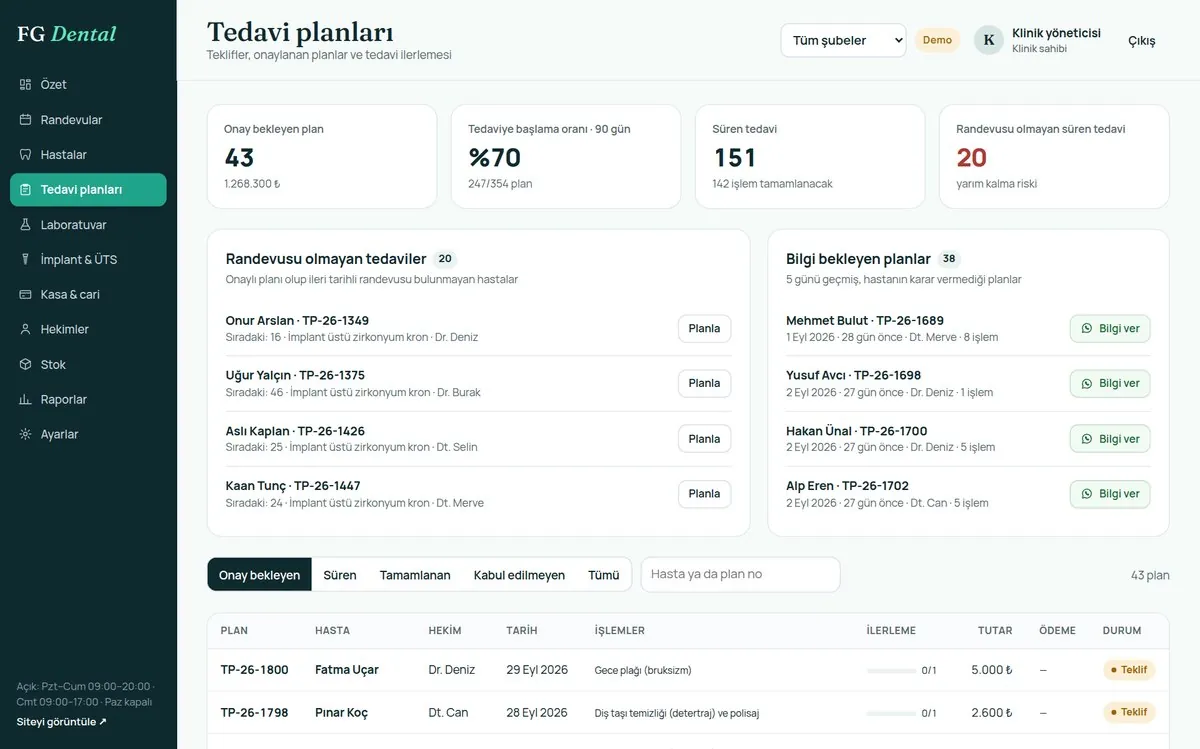
Task: Click progress bar for TP-26-1800
Action: pyautogui.click(x=891, y=670)
